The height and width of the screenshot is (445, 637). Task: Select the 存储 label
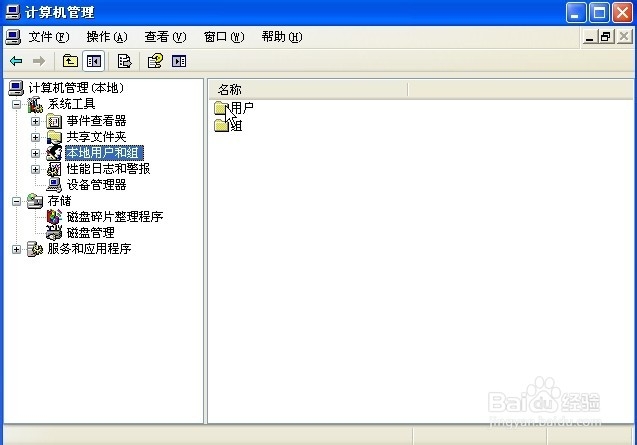click(x=59, y=201)
